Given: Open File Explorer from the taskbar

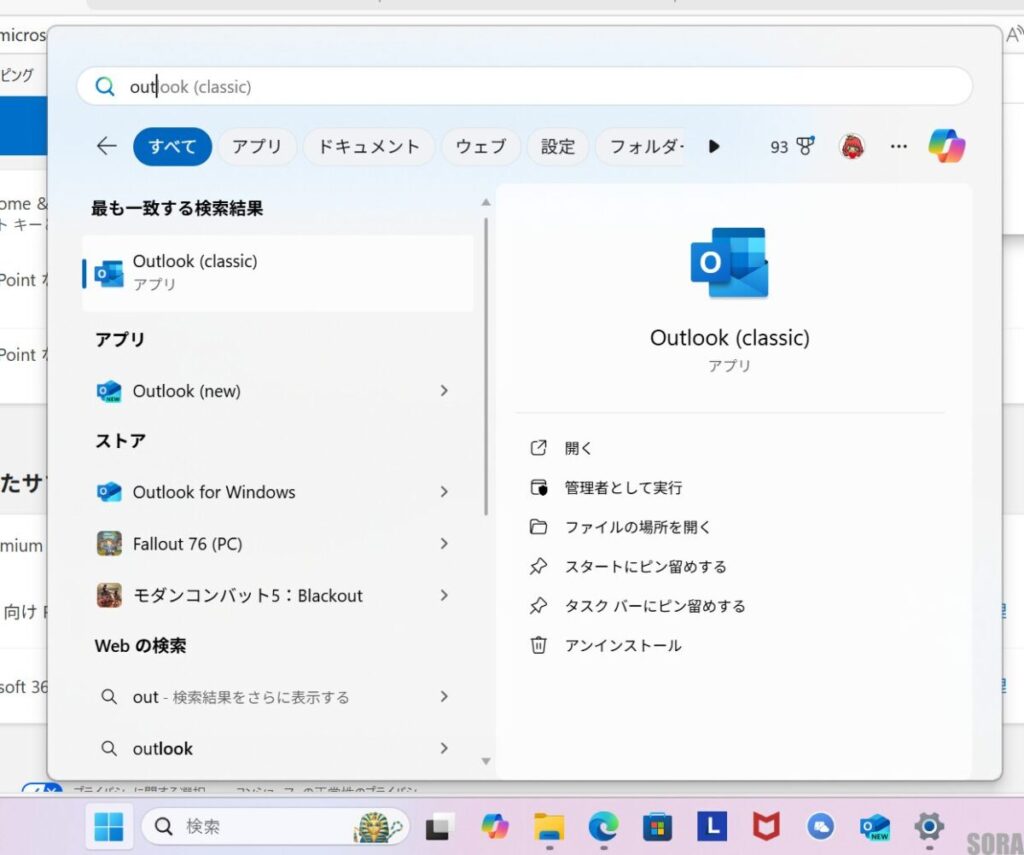Looking at the screenshot, I should [x=549, y=826].
